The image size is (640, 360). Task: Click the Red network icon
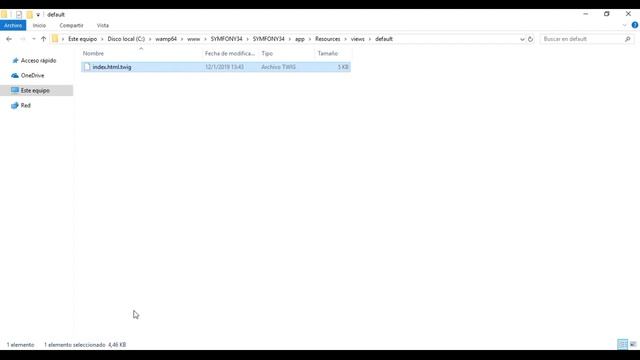pos(15,105)
